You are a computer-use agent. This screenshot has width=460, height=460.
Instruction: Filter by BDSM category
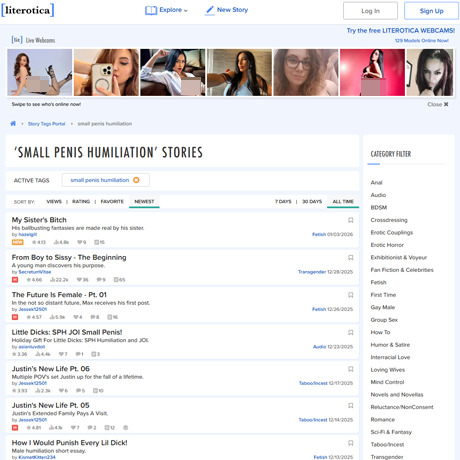pos(379,208)
